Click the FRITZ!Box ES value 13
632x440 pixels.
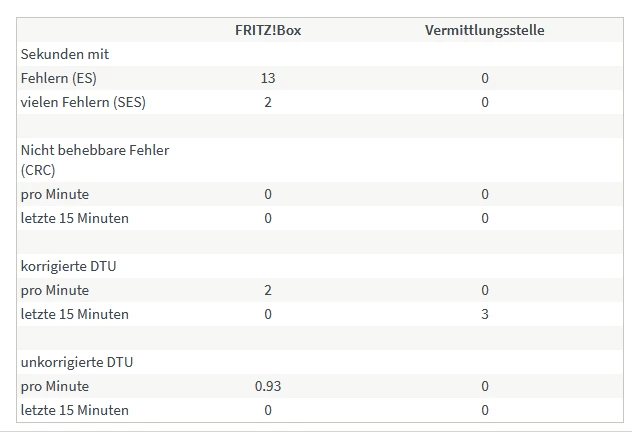267,78
